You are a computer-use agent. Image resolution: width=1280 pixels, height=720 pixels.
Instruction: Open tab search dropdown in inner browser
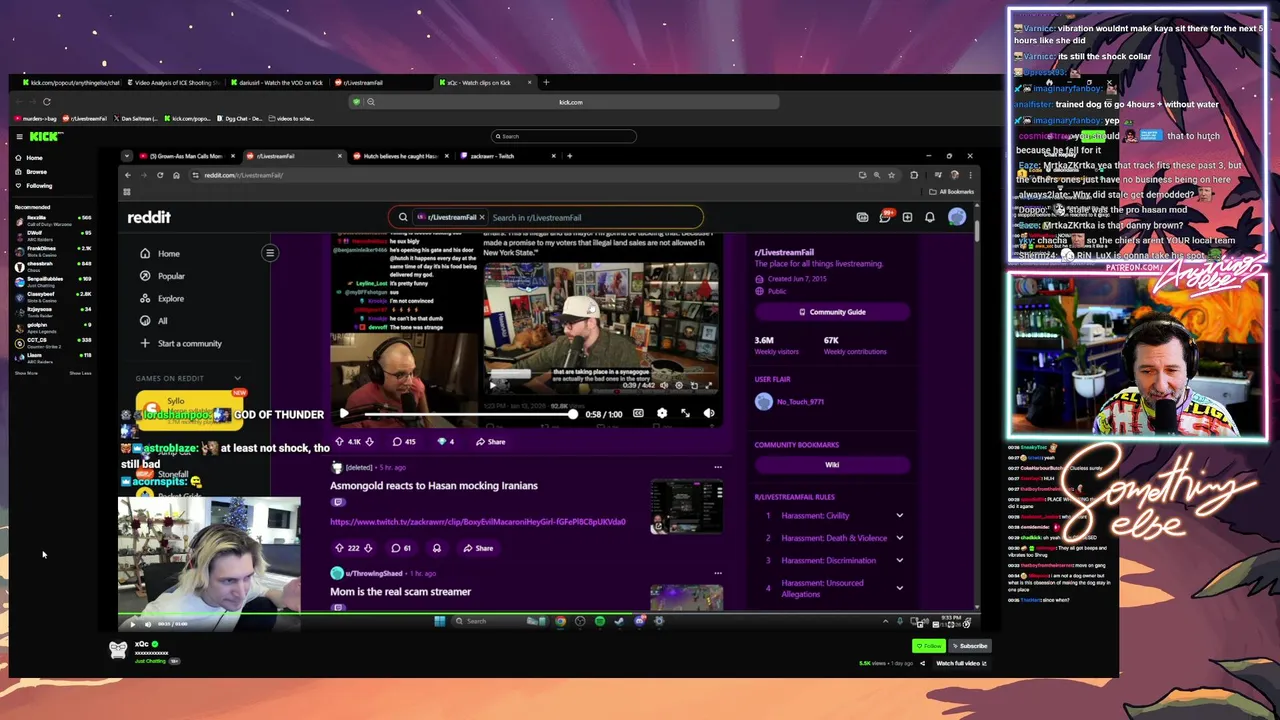(x=127, y=156)
